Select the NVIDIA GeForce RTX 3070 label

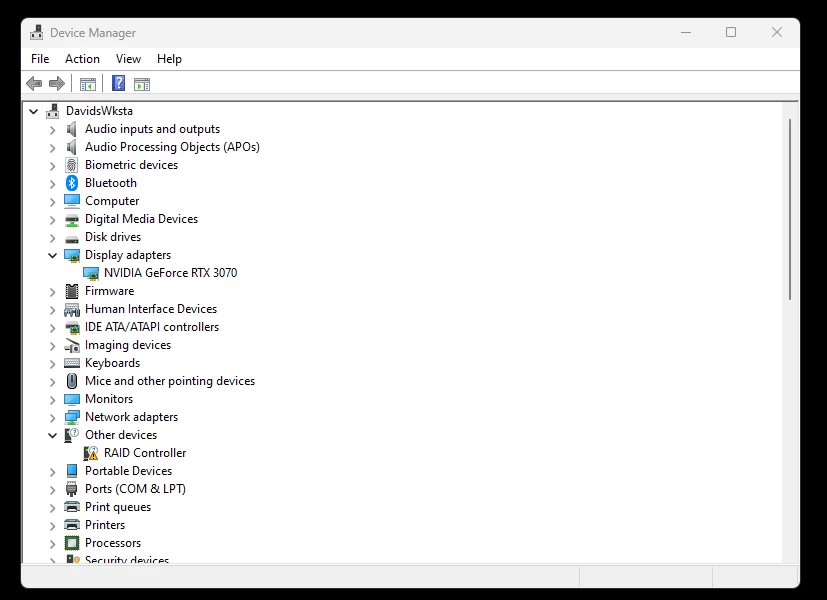pos(170,273)
